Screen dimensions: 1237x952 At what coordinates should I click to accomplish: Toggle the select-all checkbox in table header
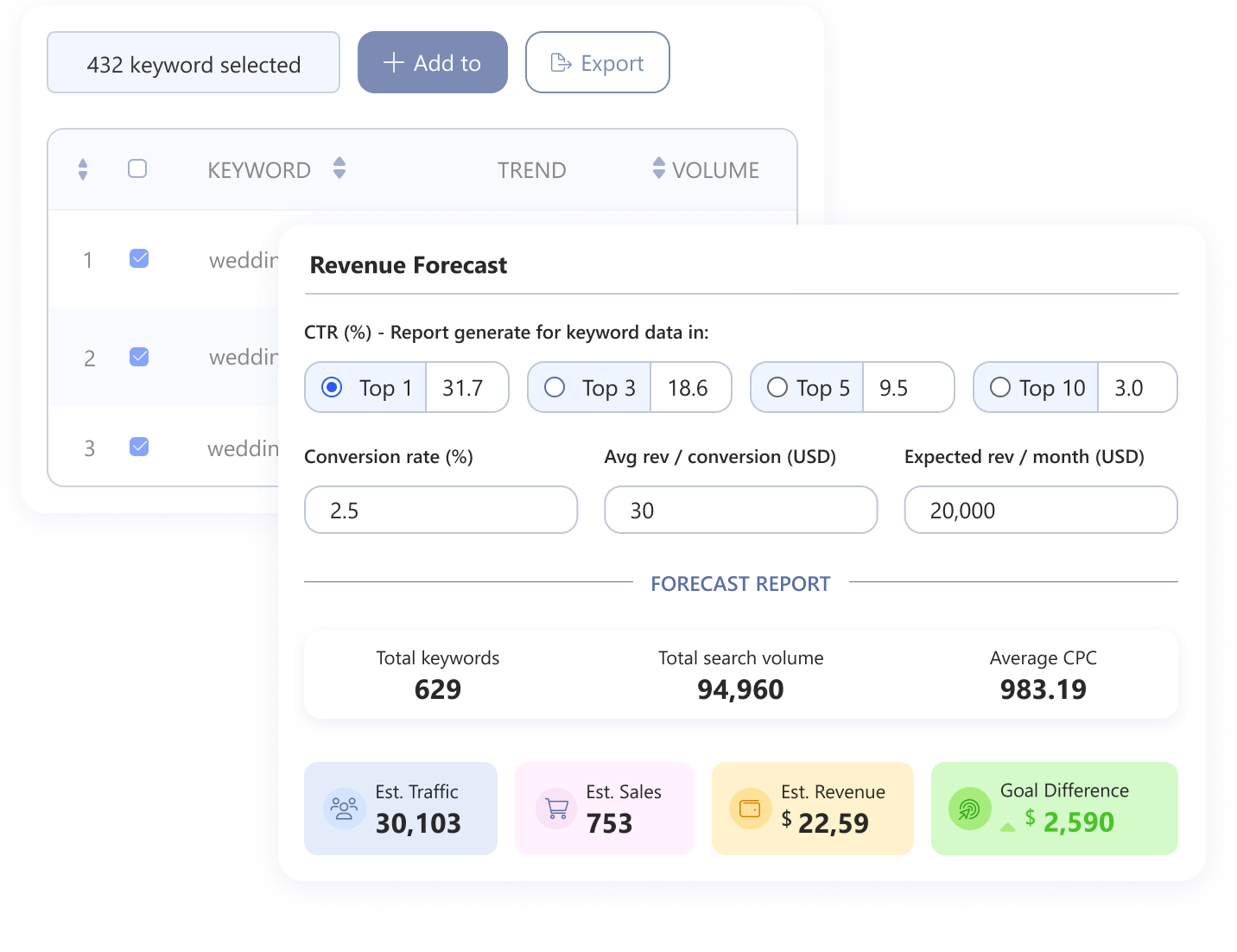[137, 169]
